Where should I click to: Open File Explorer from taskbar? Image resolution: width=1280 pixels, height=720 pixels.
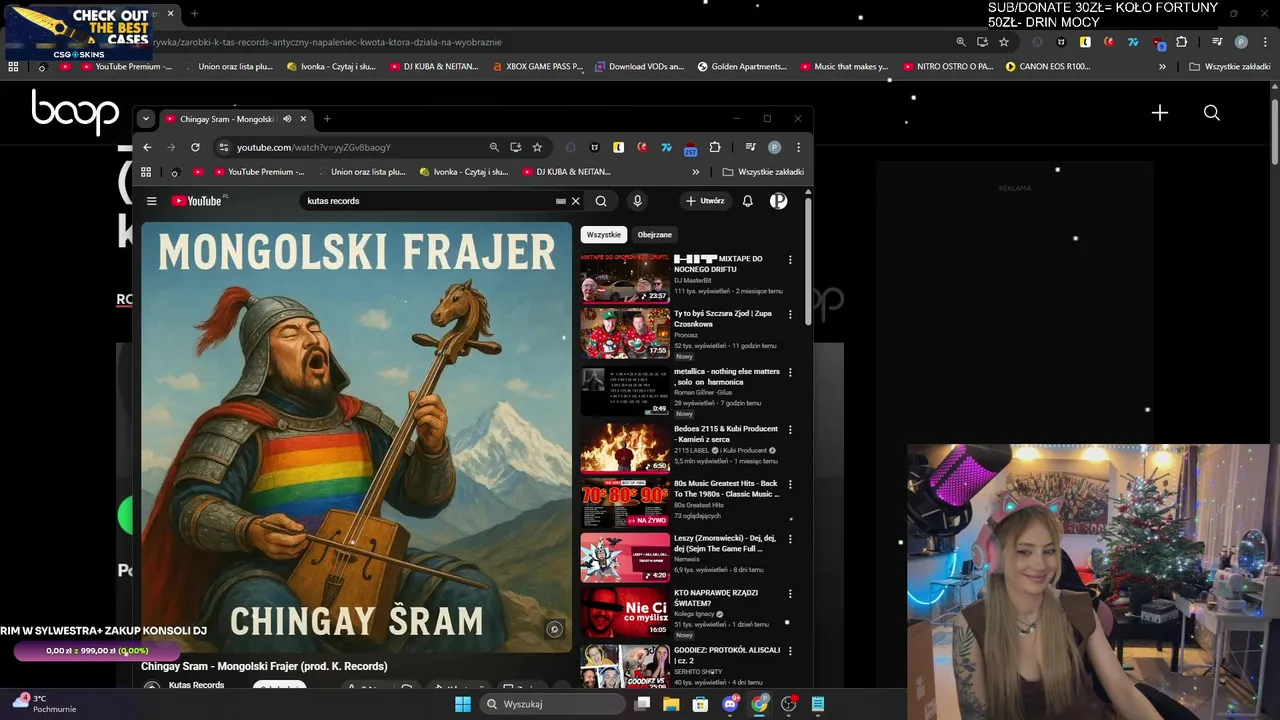pyautogui.click(x=671, y=704)
